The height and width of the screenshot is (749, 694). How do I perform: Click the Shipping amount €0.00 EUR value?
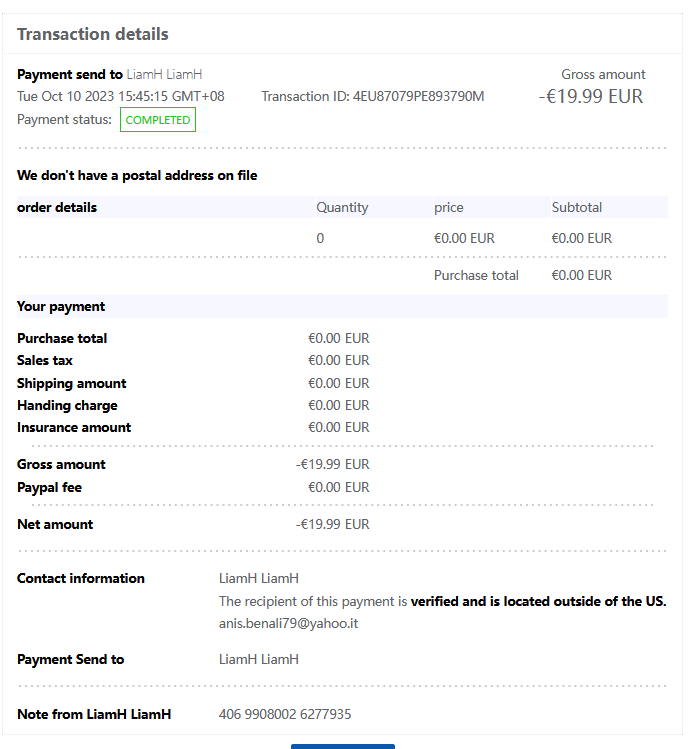pyautogui.click(x=338, y=383)
